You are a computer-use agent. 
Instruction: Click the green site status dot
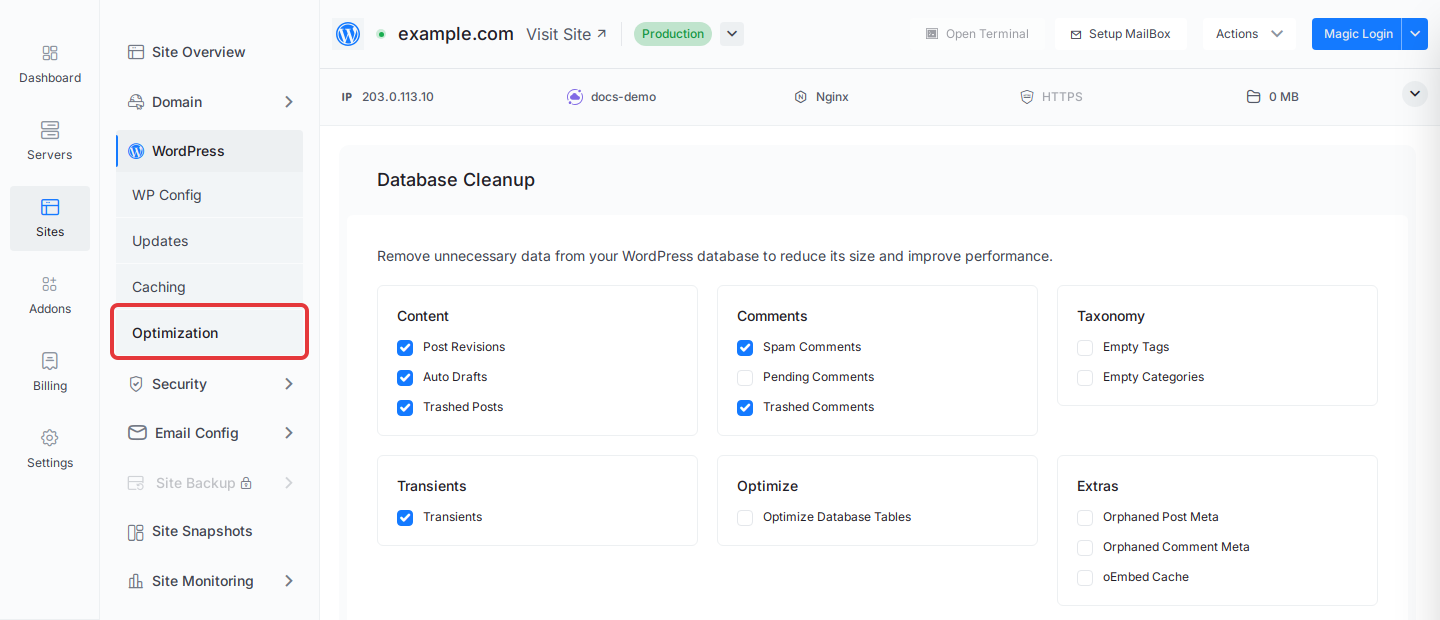(x=381, y=34)
